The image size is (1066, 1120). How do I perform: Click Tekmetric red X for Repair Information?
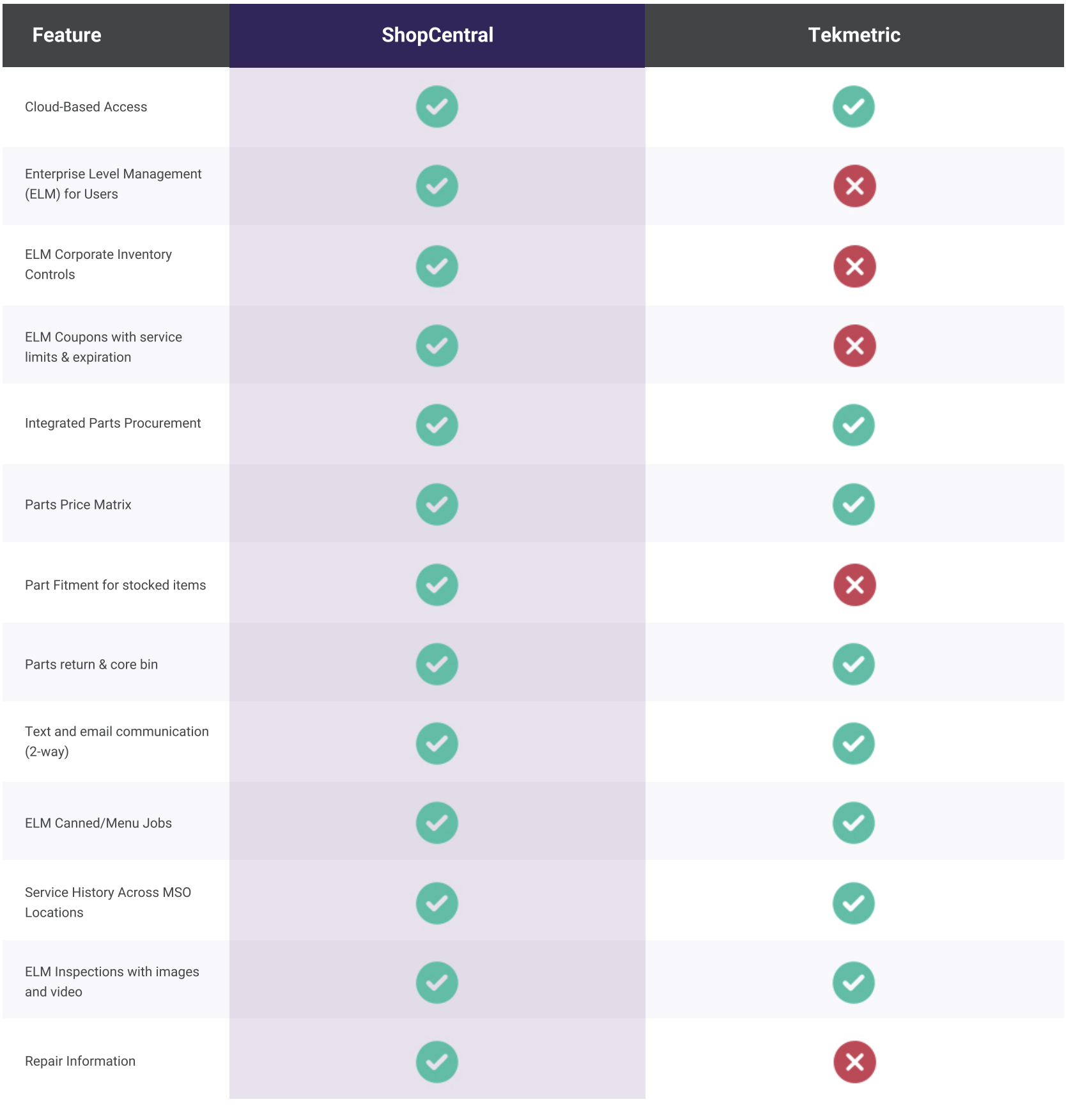point(854,1062)
